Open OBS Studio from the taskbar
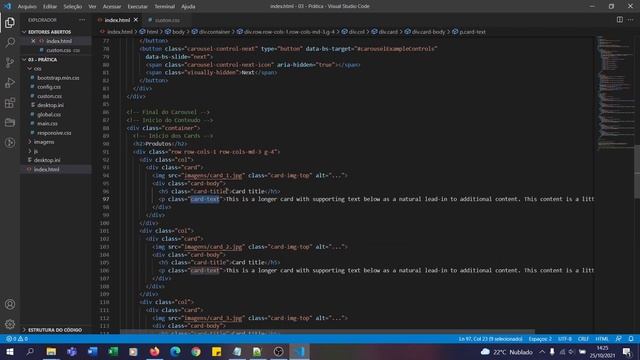 click(278, 351)
